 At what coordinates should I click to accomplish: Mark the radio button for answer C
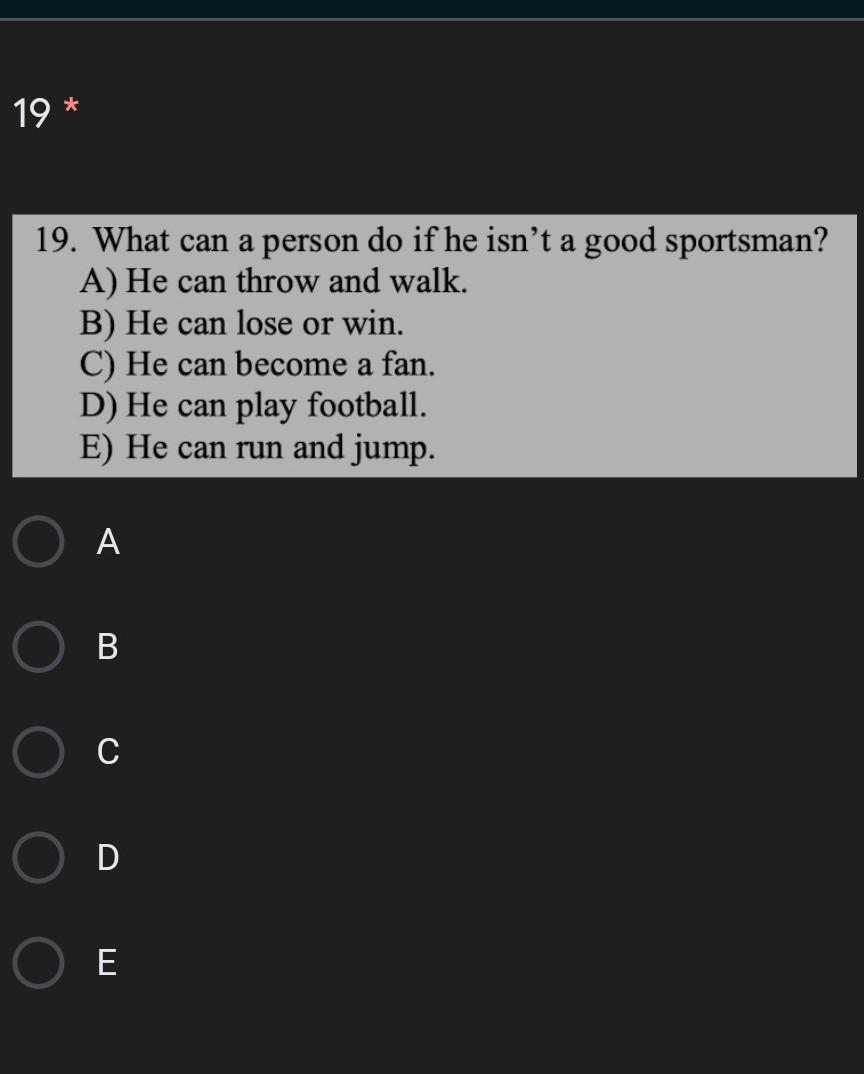pos(39,752)
